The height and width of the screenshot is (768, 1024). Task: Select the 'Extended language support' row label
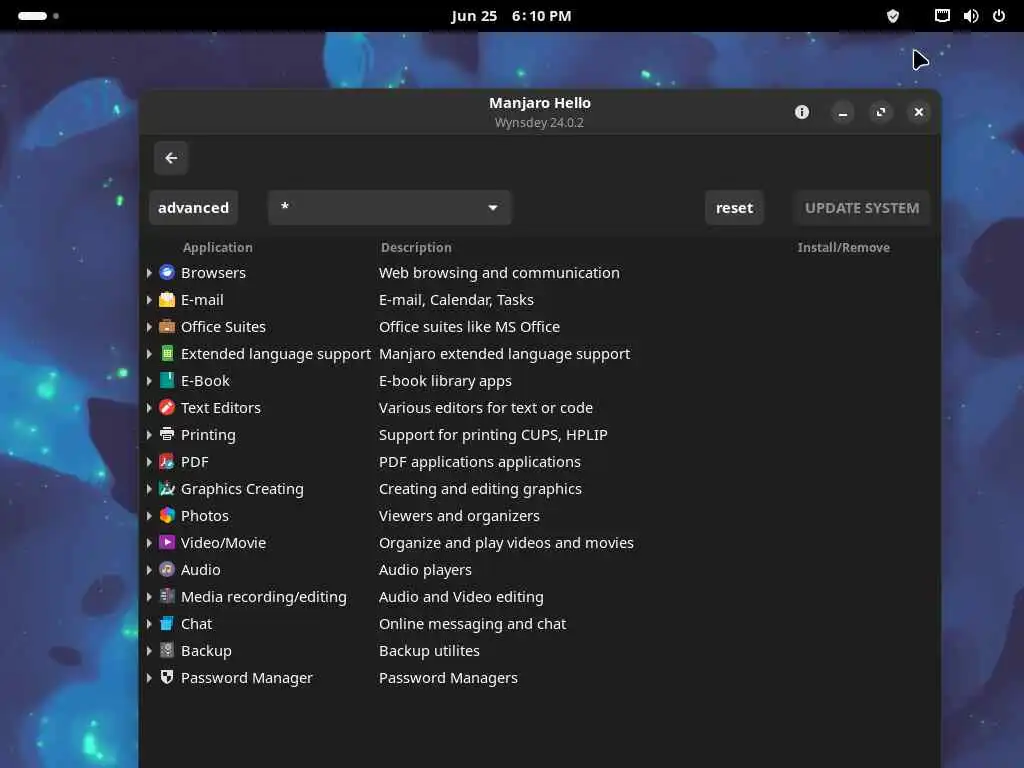click(x=276, y=354)
